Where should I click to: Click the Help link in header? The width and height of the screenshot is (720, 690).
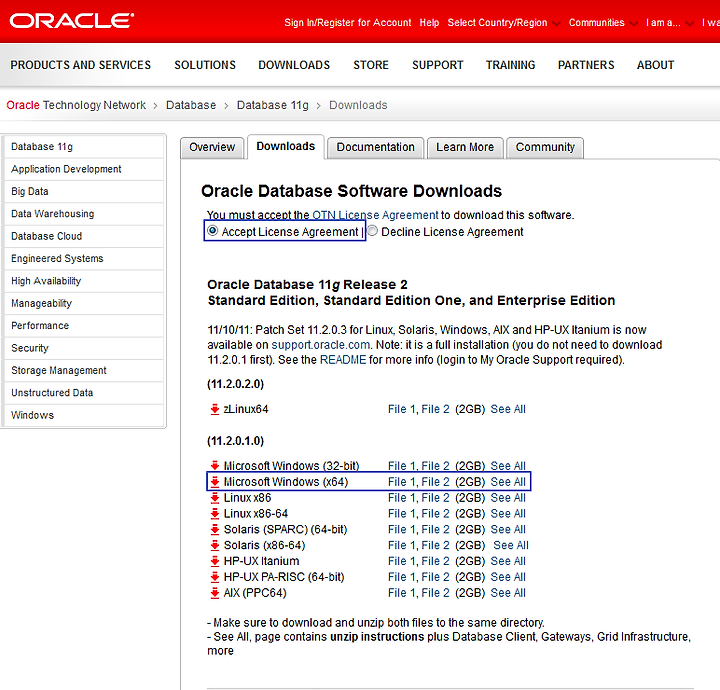(x=429, y=22)
